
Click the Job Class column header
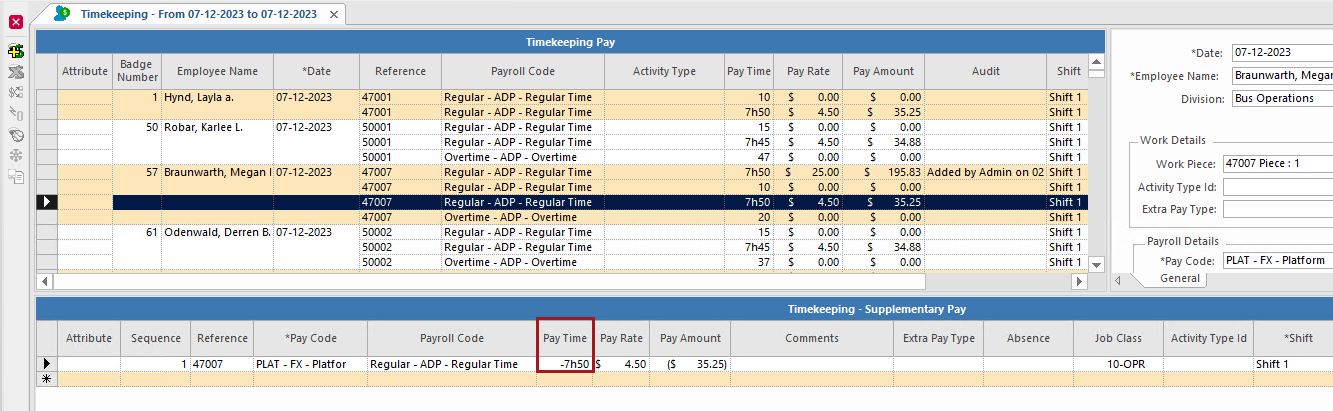[x=1118, y=338]
